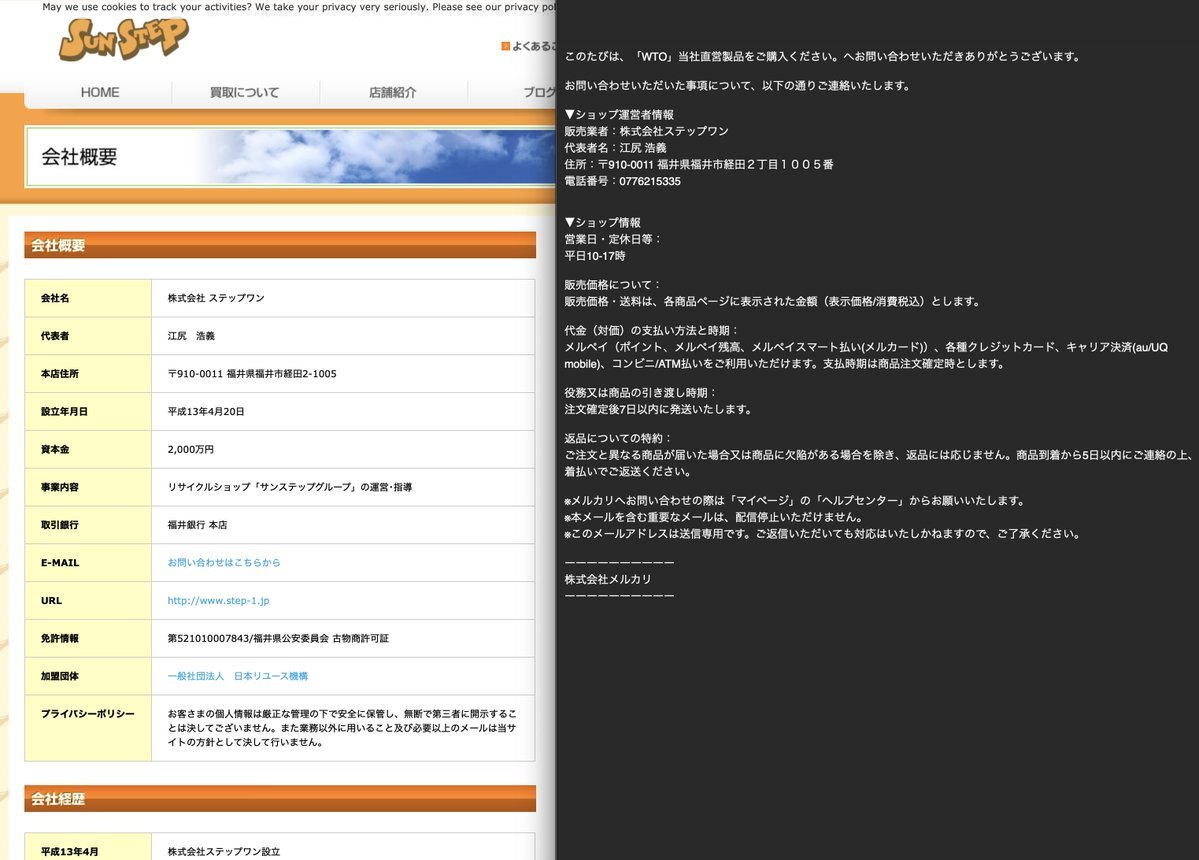Click the email住所 line with 福井市経田２丁目

(699, 164)
